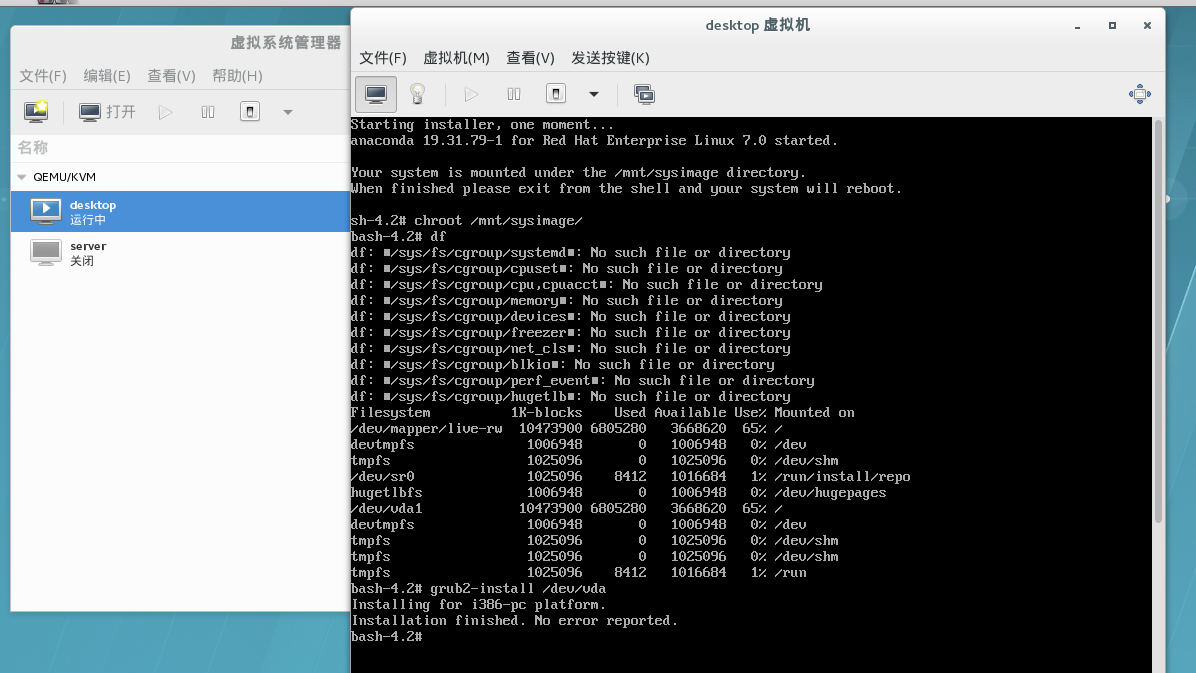Click the '/dev/vda1' filesystem entry
The width and height of the screenshot is (1196, 673).
[387, 508]
